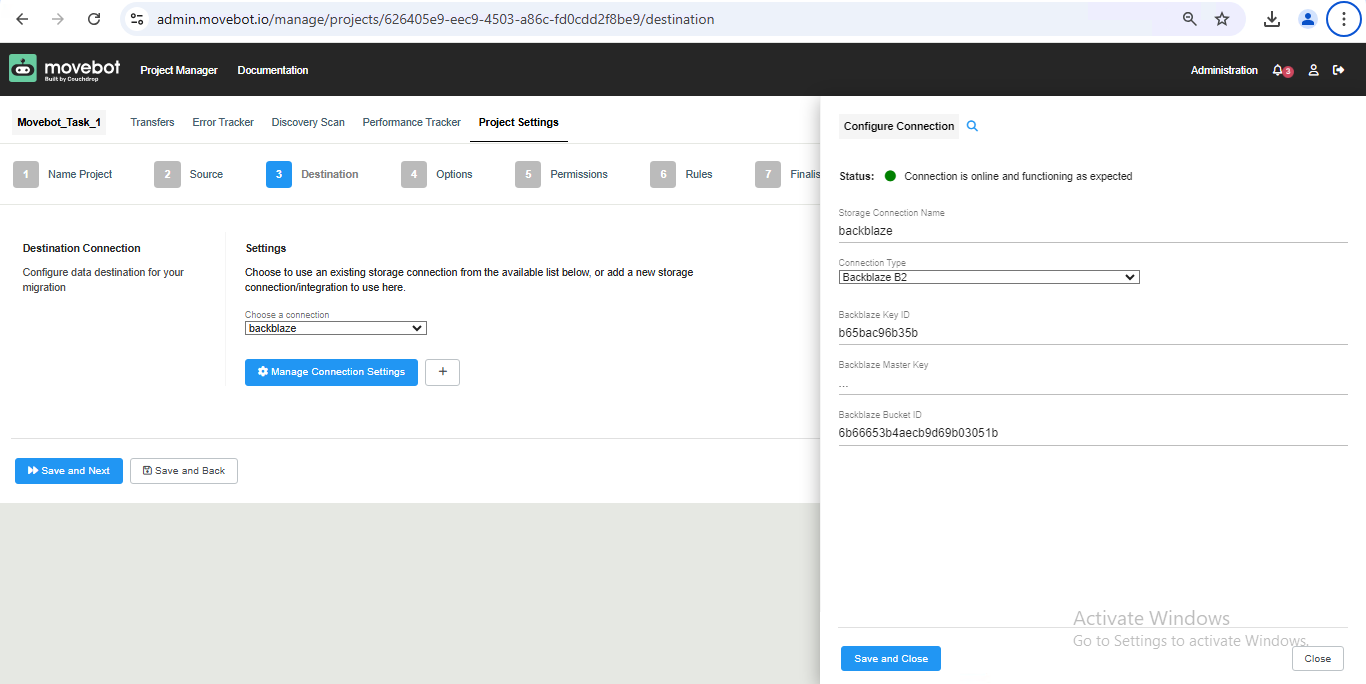Click Save and Next button

[x=69, y=471]
